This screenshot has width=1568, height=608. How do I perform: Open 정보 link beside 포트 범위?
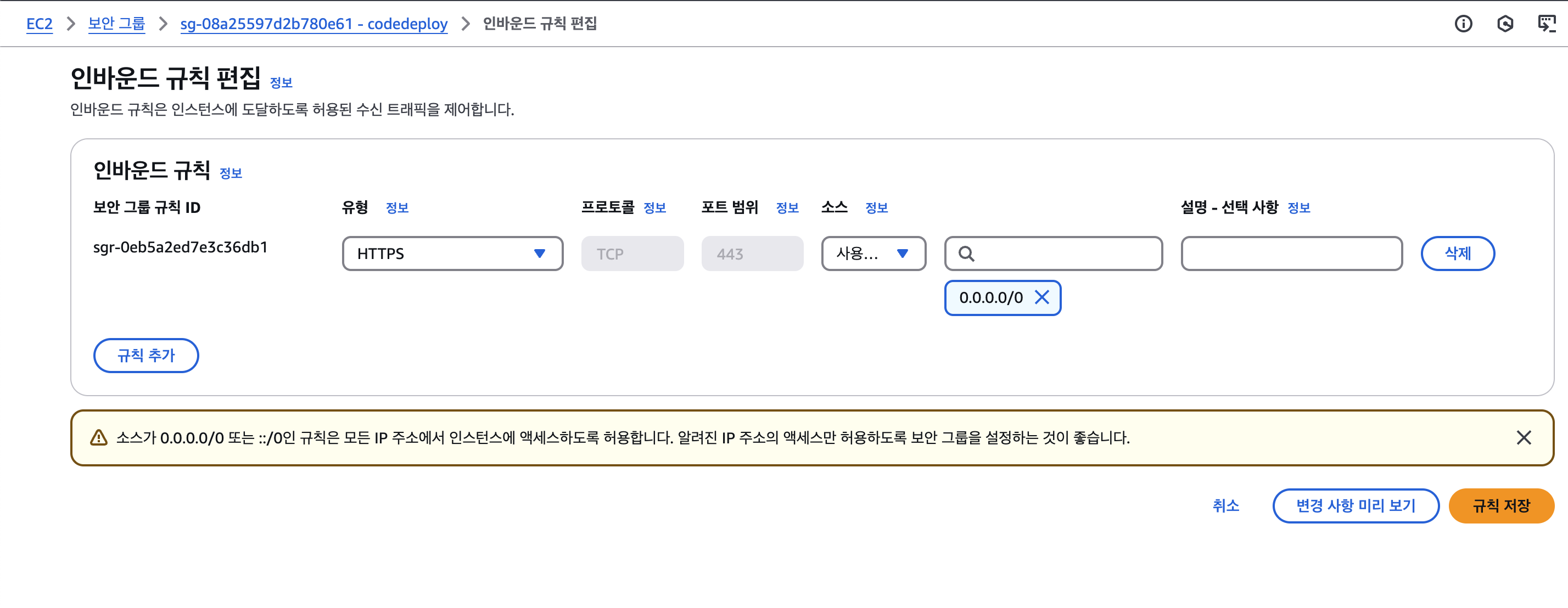tap(787, 208)
